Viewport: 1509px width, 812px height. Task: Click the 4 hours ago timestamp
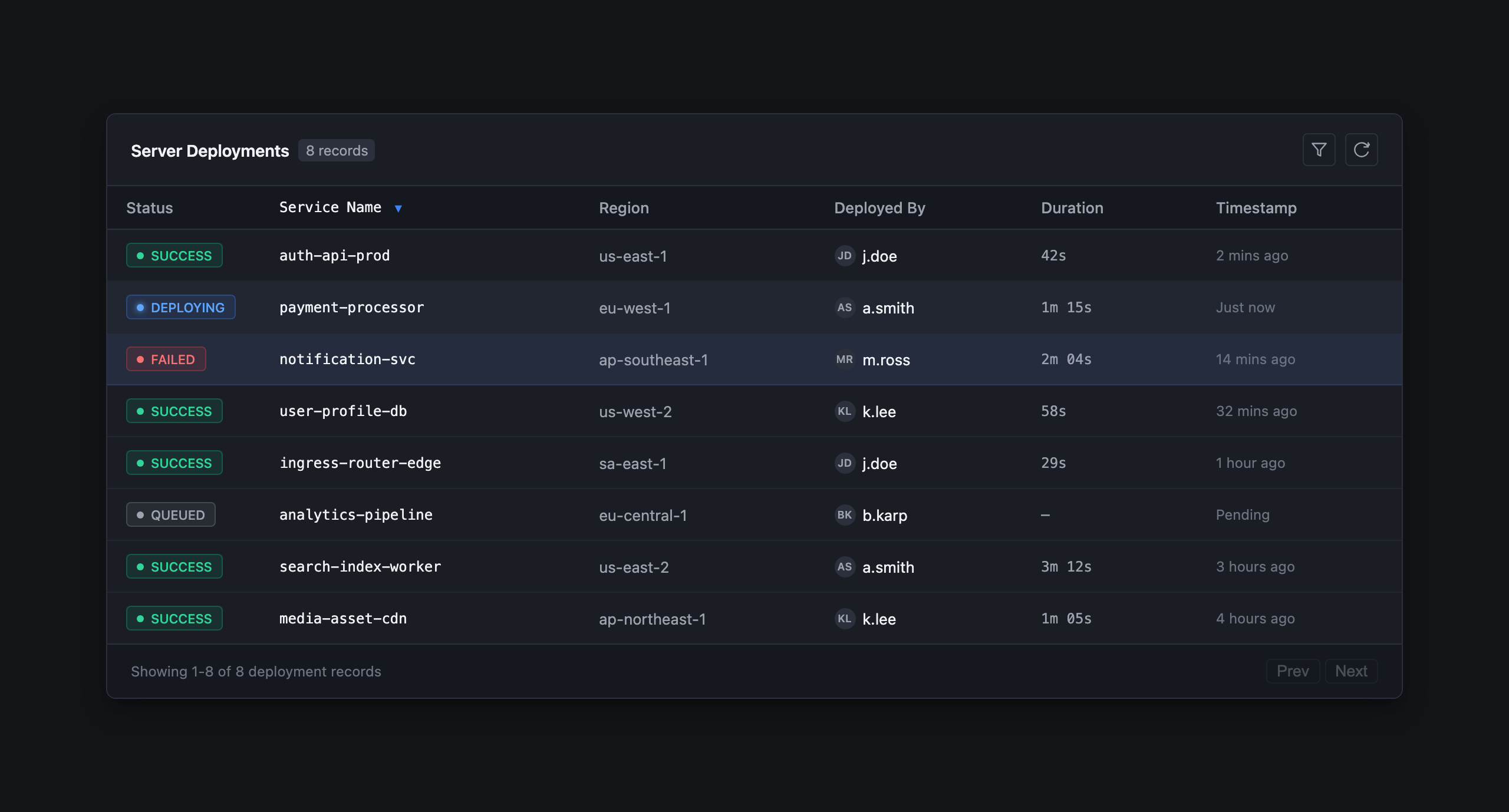[1256, 619]
